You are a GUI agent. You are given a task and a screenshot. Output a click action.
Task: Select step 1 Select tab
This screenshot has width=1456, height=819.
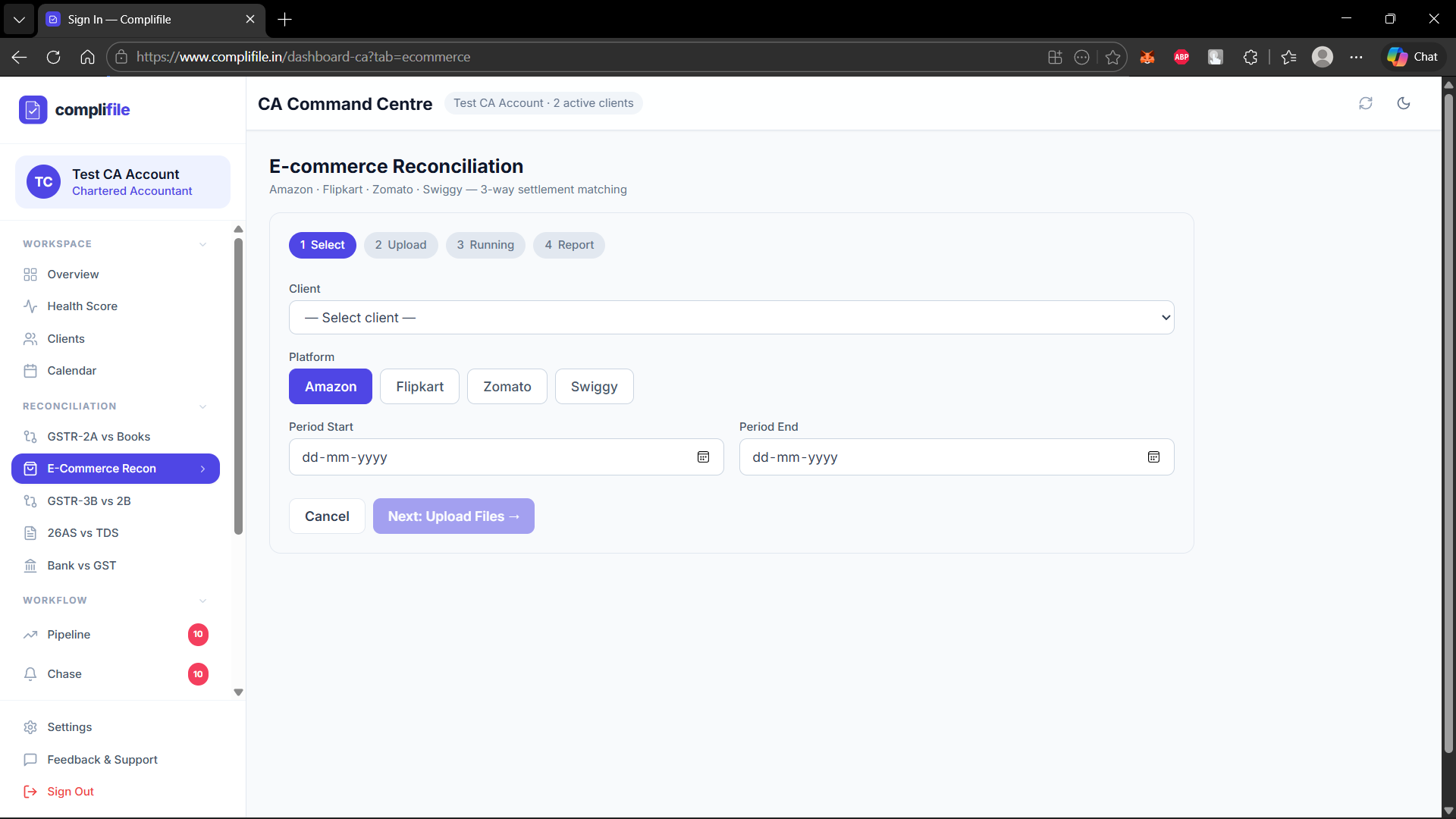(322, 245)
